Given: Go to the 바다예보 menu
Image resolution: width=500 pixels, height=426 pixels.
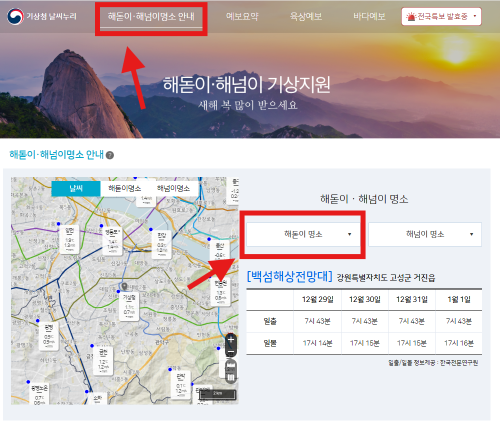Looking at the screenshot, I should [369, 16].
